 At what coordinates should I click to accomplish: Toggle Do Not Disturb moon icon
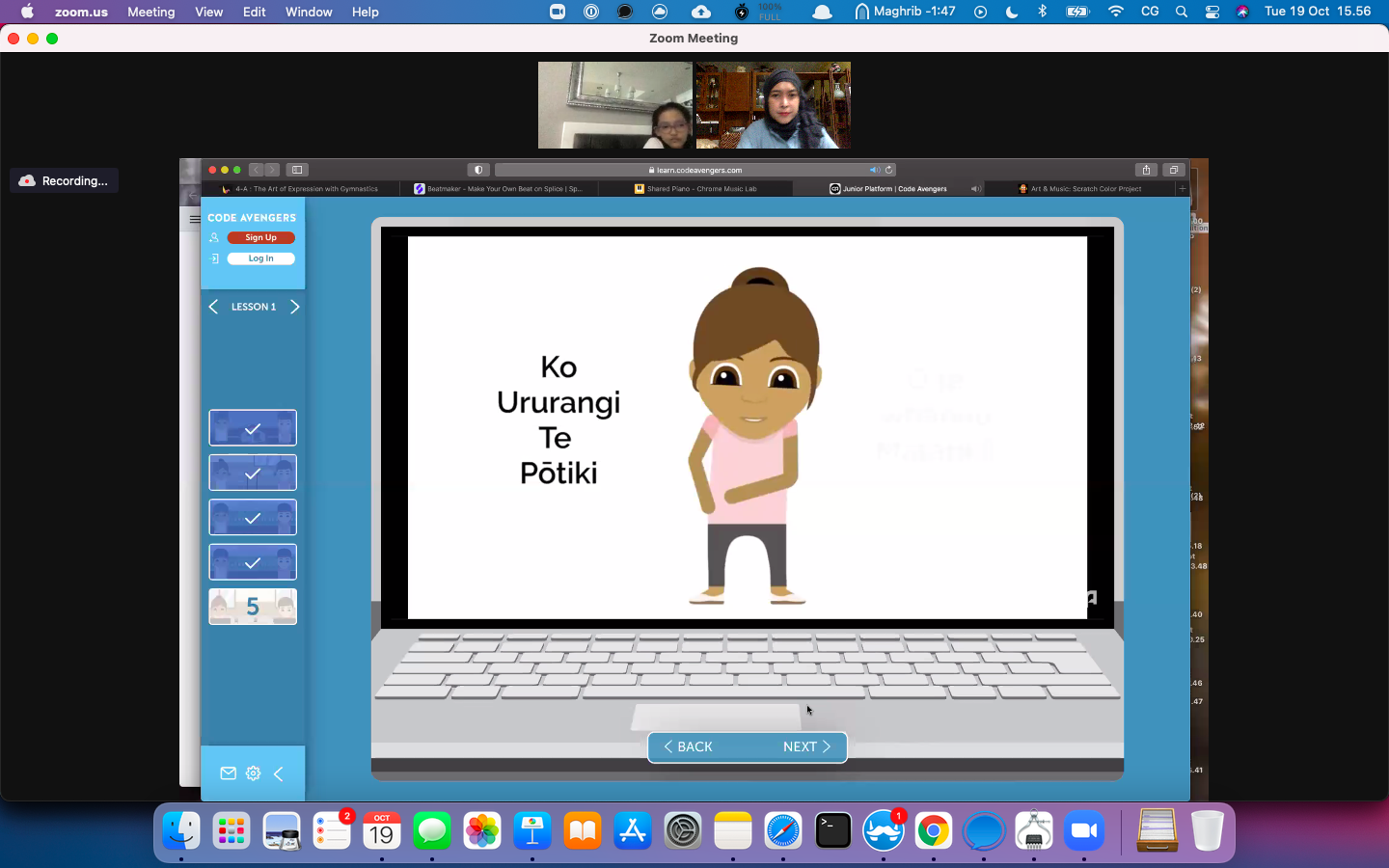[1012, 12]
